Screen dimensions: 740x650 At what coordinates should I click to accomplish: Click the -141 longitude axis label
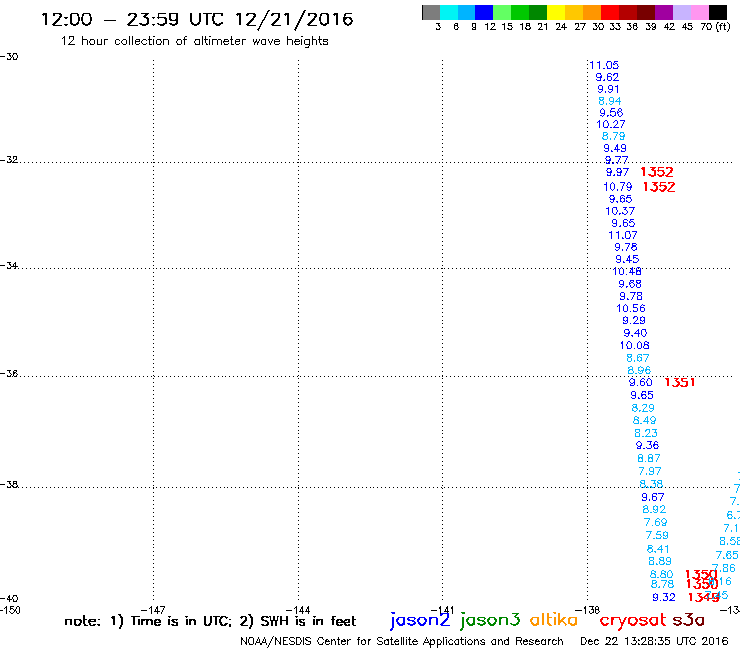click(442, 610)
